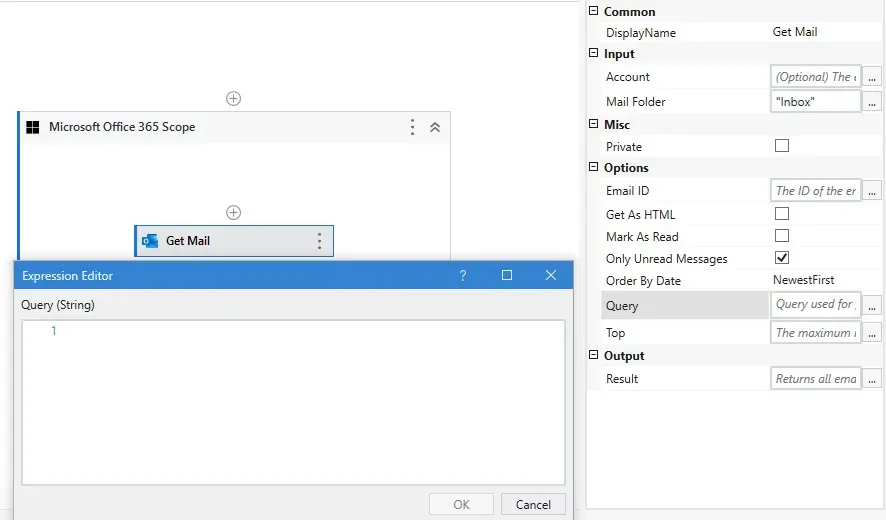Open the ellipsis editor for Account
This screenshot has height=520, width=886.
coord(872,77)
